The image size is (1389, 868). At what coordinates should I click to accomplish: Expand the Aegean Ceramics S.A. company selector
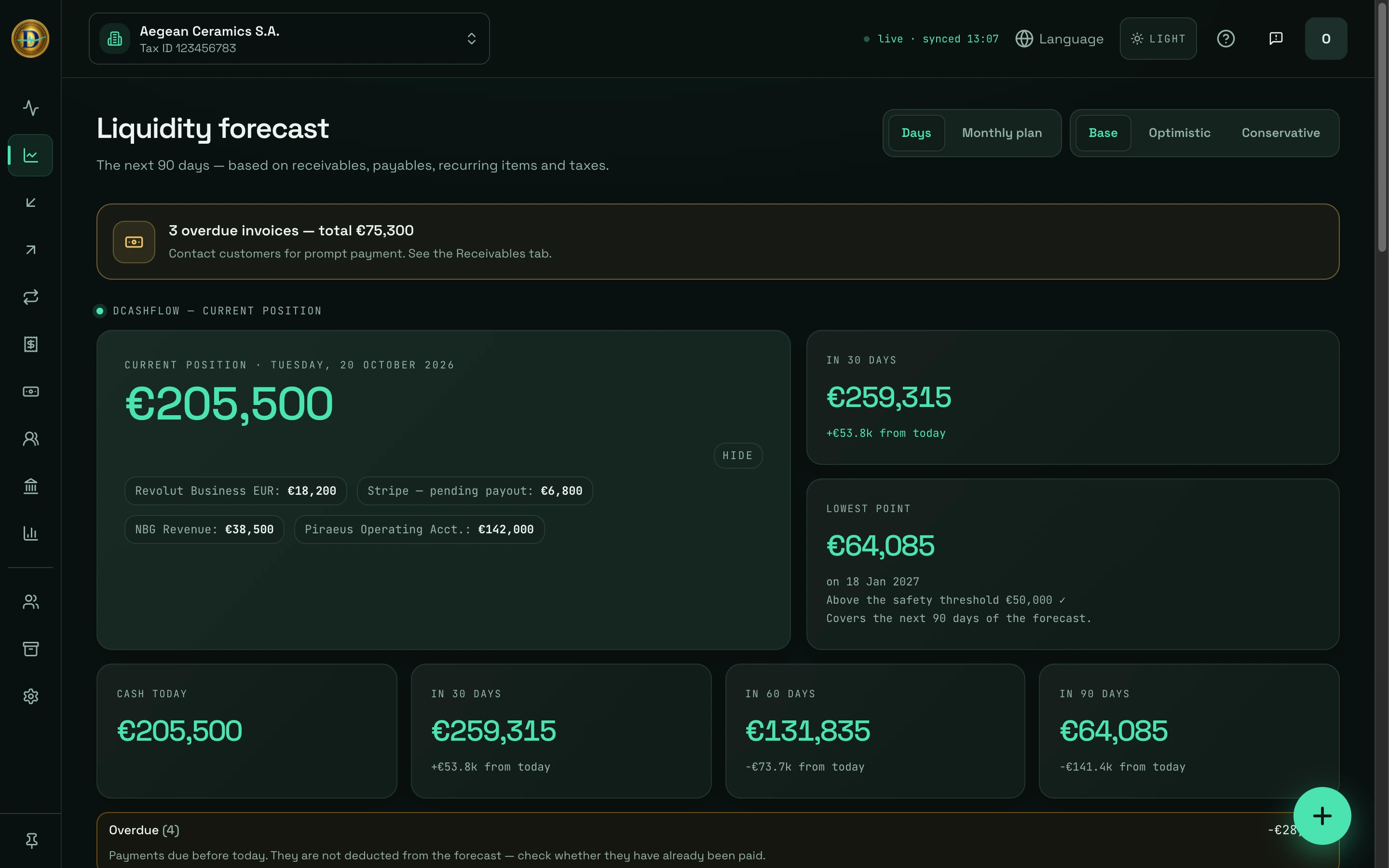[289, 39]
